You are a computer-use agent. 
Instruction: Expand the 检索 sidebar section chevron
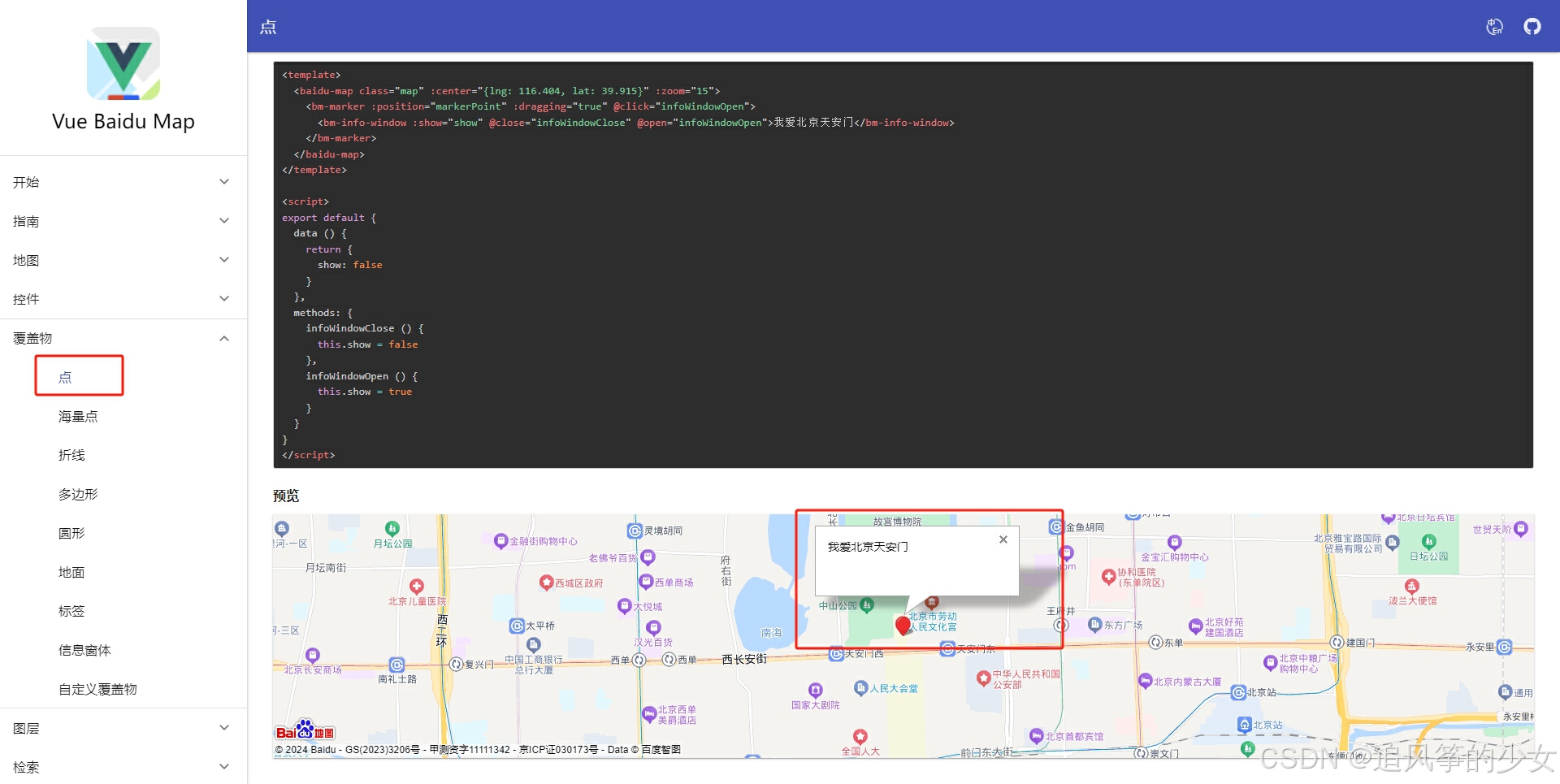pyautogui.click(x=224, y=767)
